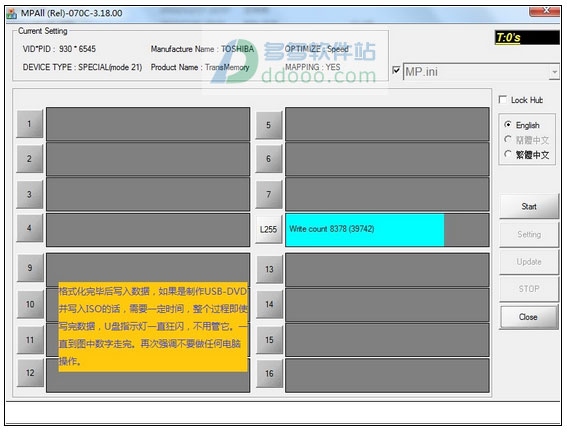Click port button 9
This screenshot has height=433, width=567.
(30, 268)
